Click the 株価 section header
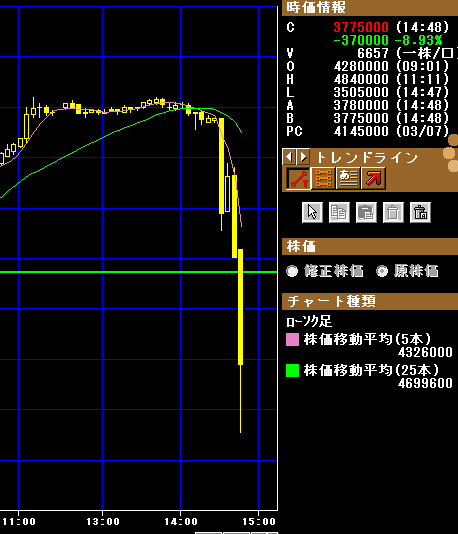The image size is (458, 534). [x=370, y=246]
